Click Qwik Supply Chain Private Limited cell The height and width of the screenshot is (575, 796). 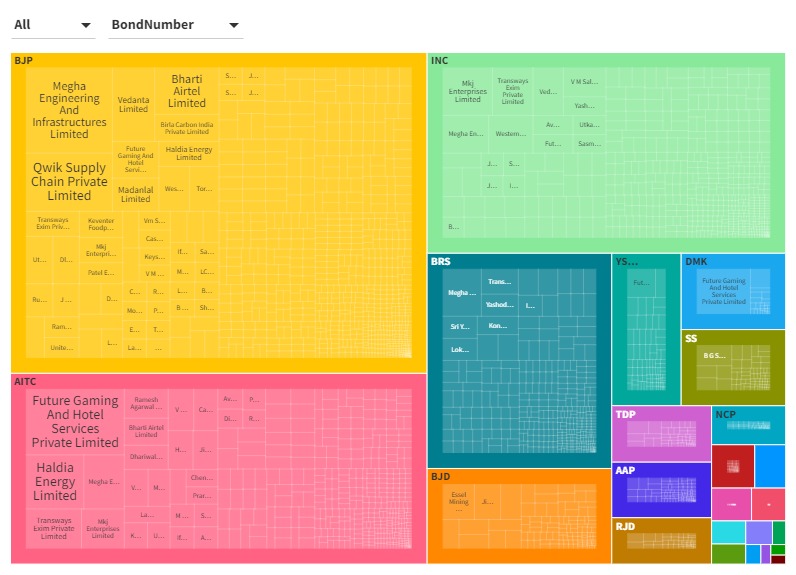click(69, 182)
